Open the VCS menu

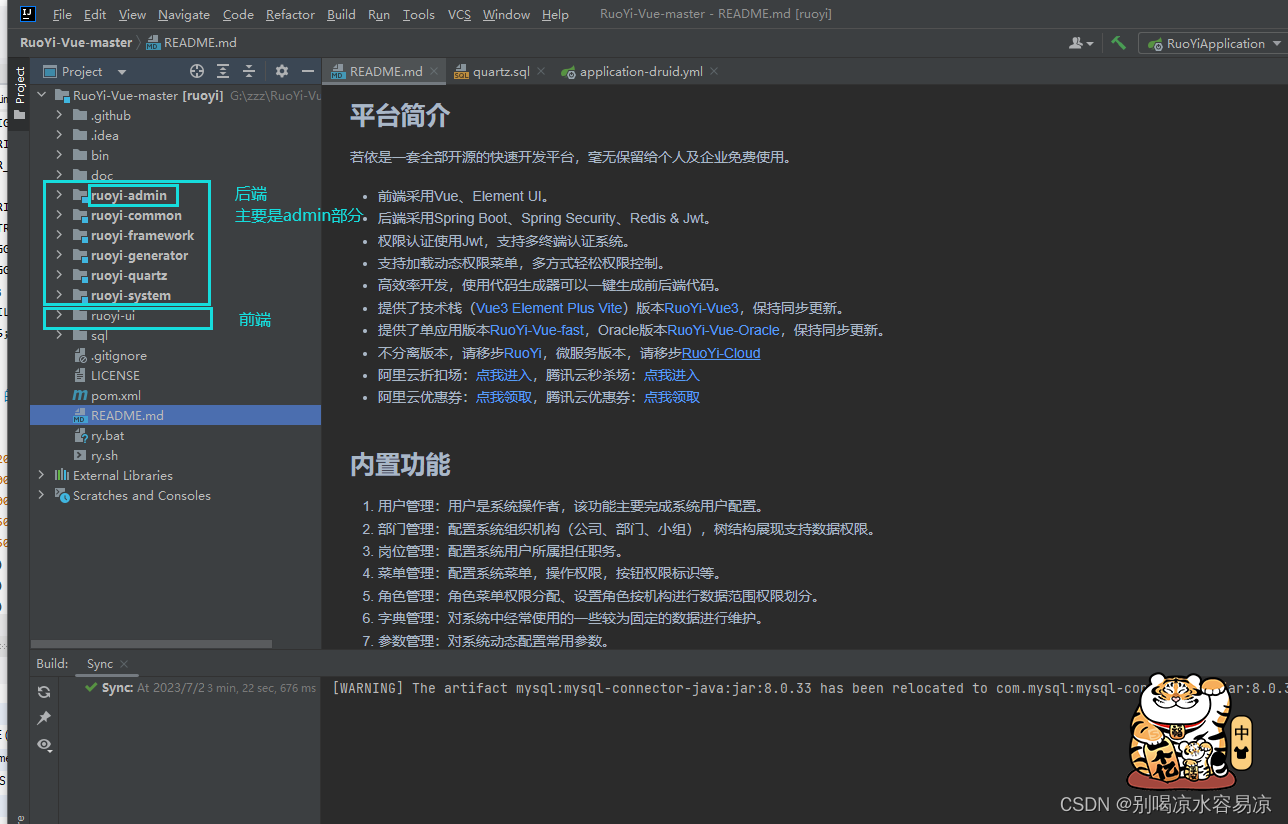tap(459, 14)
